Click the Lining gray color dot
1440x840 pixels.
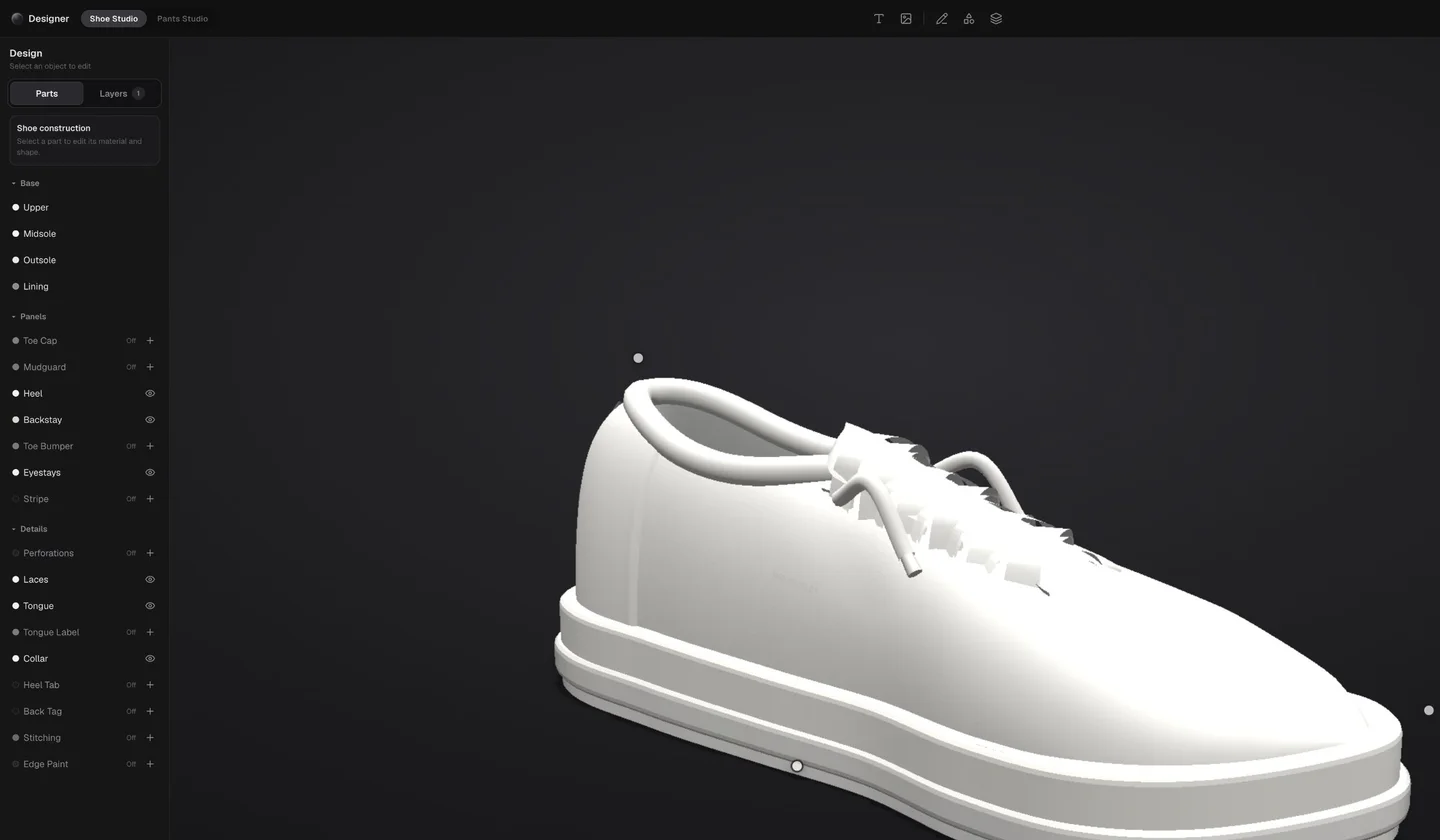[x=16, y=287]
